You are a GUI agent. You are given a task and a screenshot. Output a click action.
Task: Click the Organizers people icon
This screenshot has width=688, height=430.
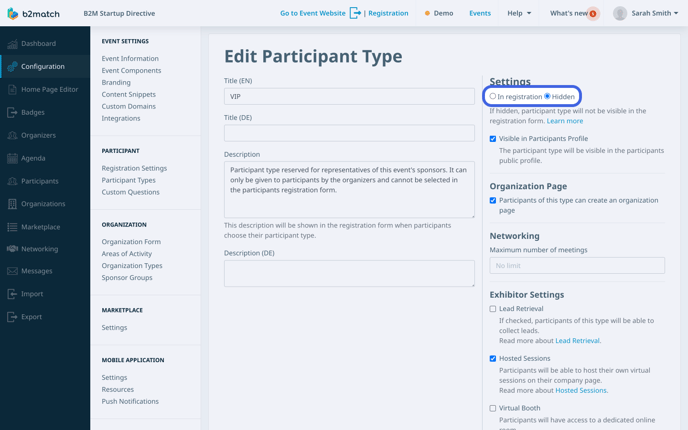12,135
